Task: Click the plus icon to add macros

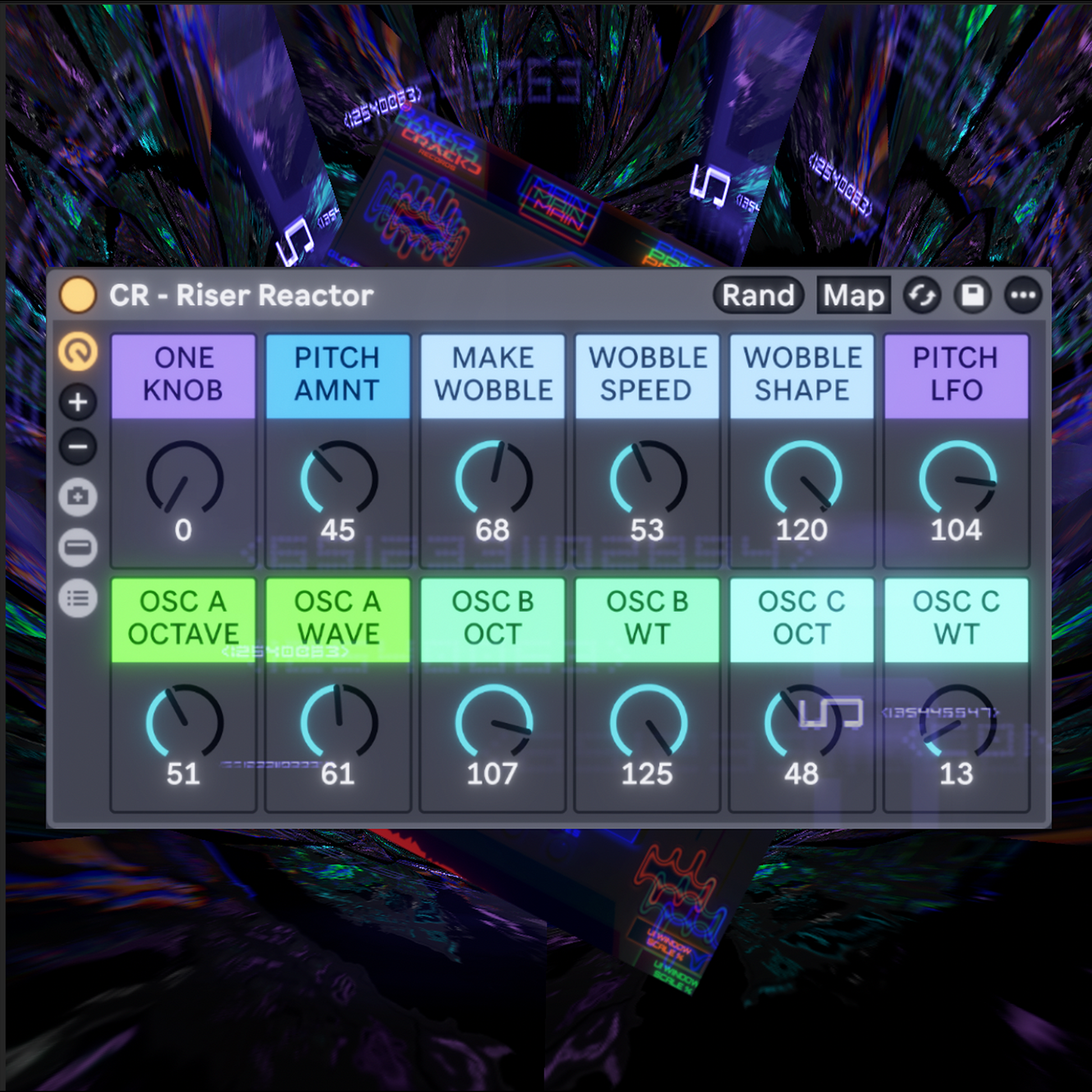Action: (x=78, y=402)
